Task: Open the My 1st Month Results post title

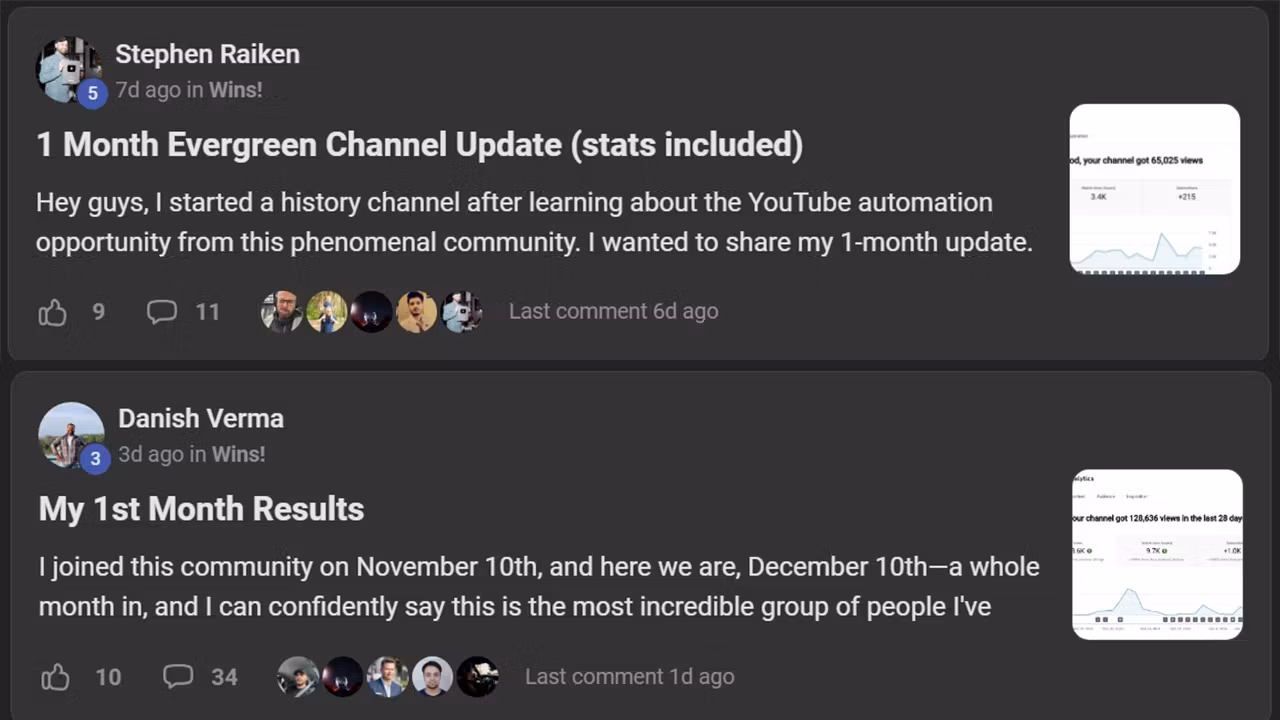Action: tap(201, 509)
